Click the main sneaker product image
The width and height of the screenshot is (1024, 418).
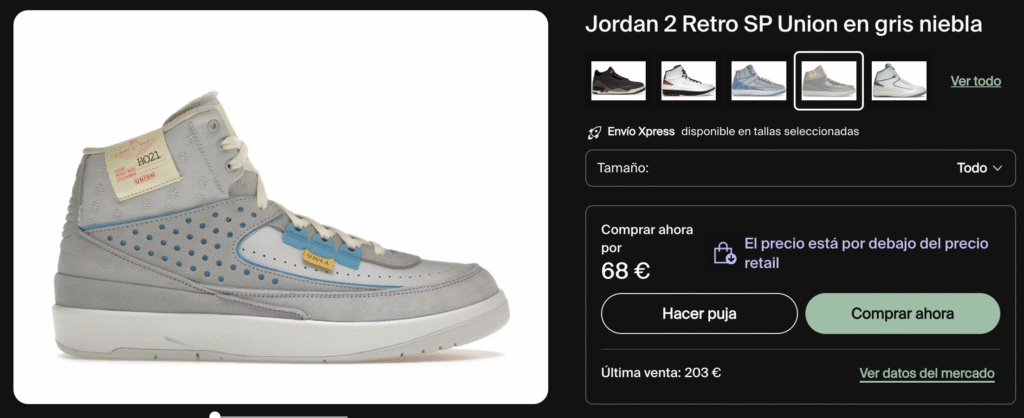click(281, 207)
